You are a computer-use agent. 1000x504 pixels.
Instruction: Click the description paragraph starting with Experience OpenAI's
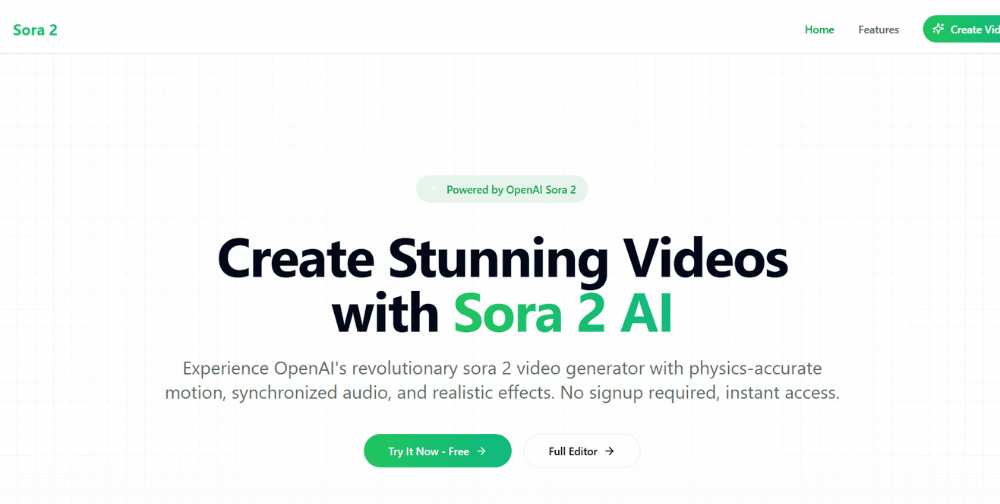502,380
